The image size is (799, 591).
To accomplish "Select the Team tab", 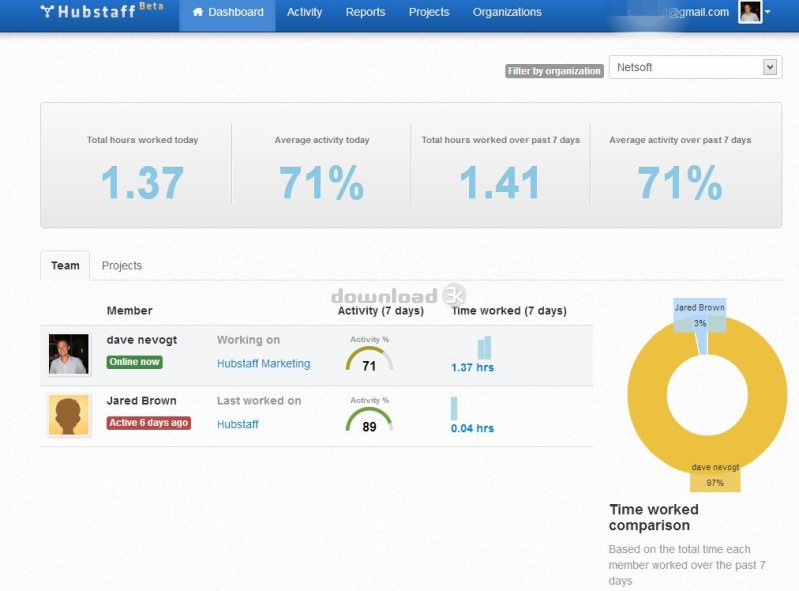I will [x=65, y=266].
